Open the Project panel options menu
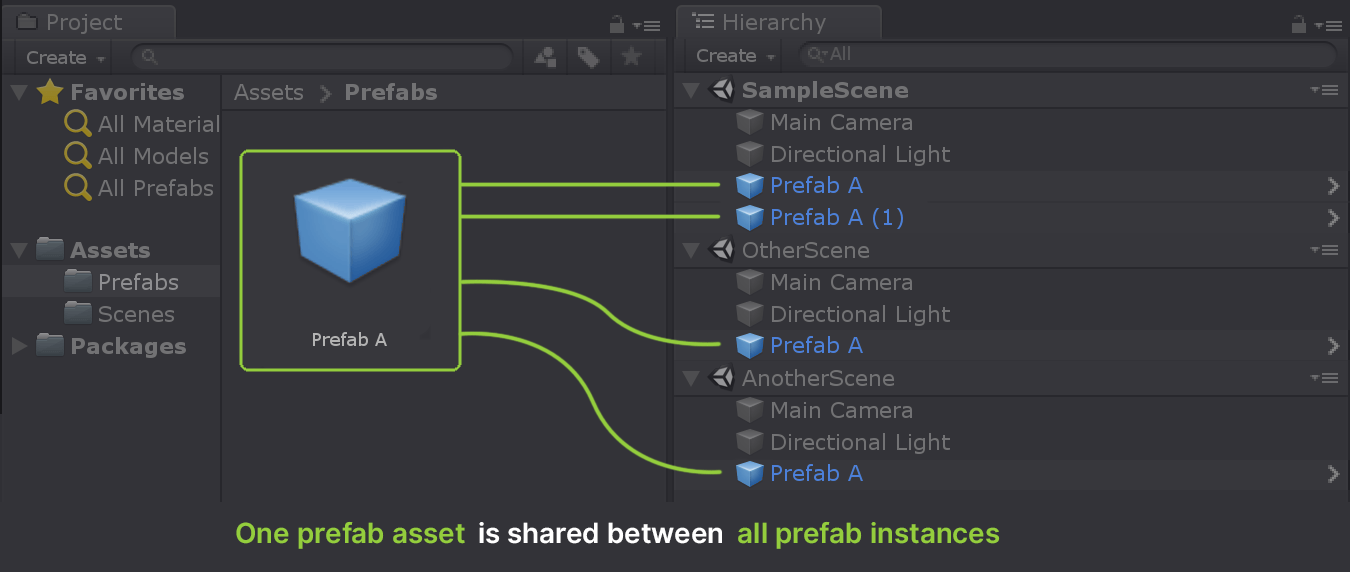1350x572 pixels. point(647,25)
